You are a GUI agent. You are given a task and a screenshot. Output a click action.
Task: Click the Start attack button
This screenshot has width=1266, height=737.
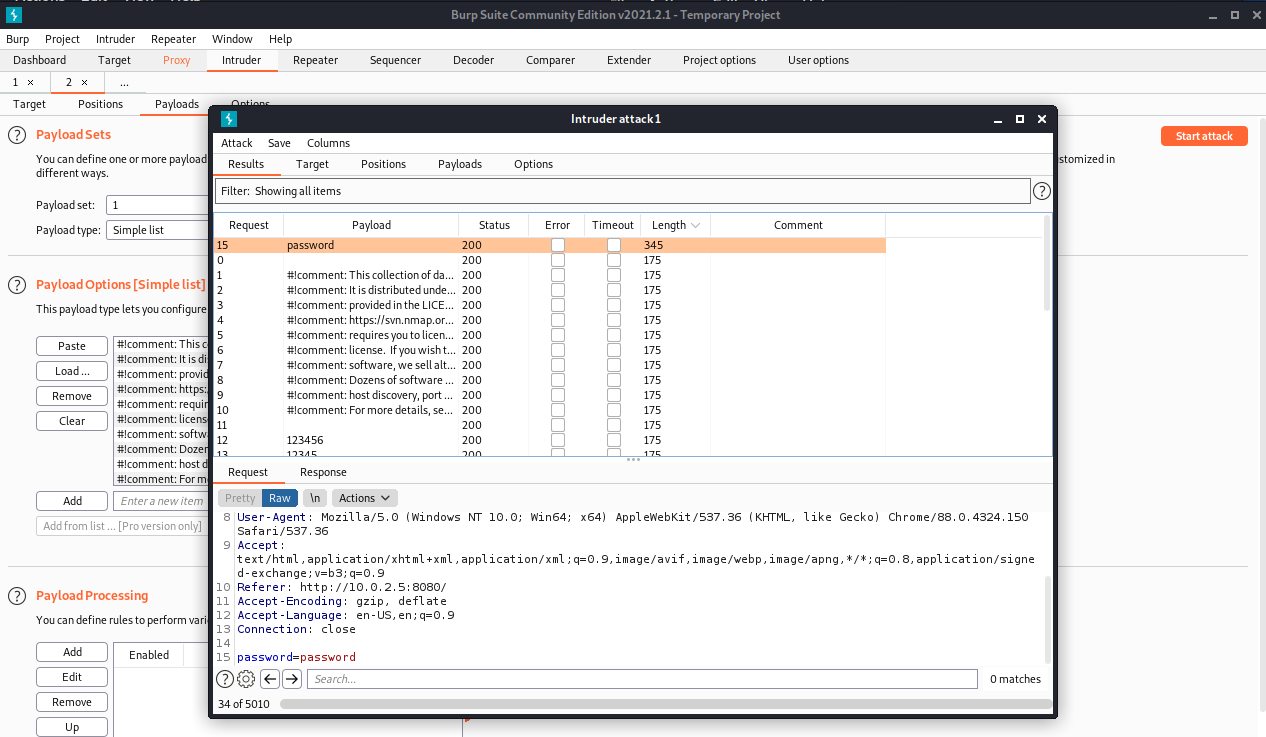pyautogui.click(x=1203, y=136)
